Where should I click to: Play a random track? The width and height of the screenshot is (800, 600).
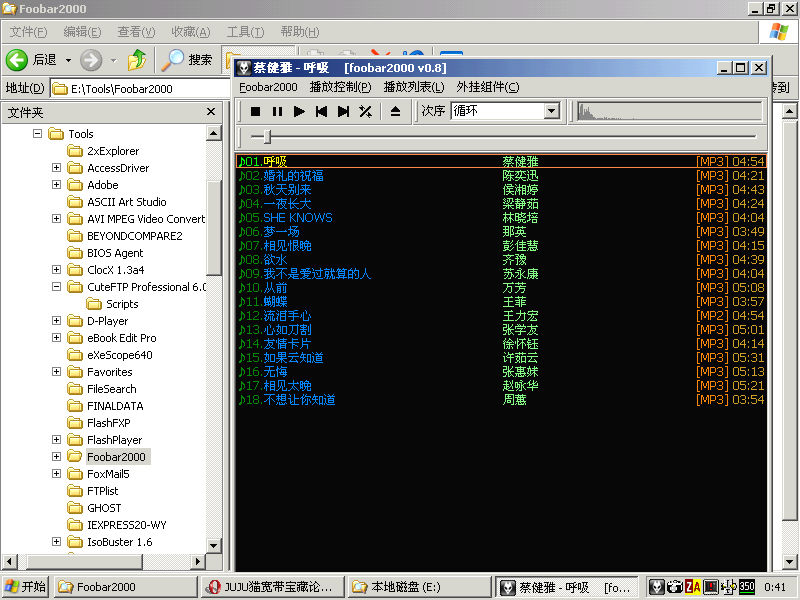[x=365, y=111]
